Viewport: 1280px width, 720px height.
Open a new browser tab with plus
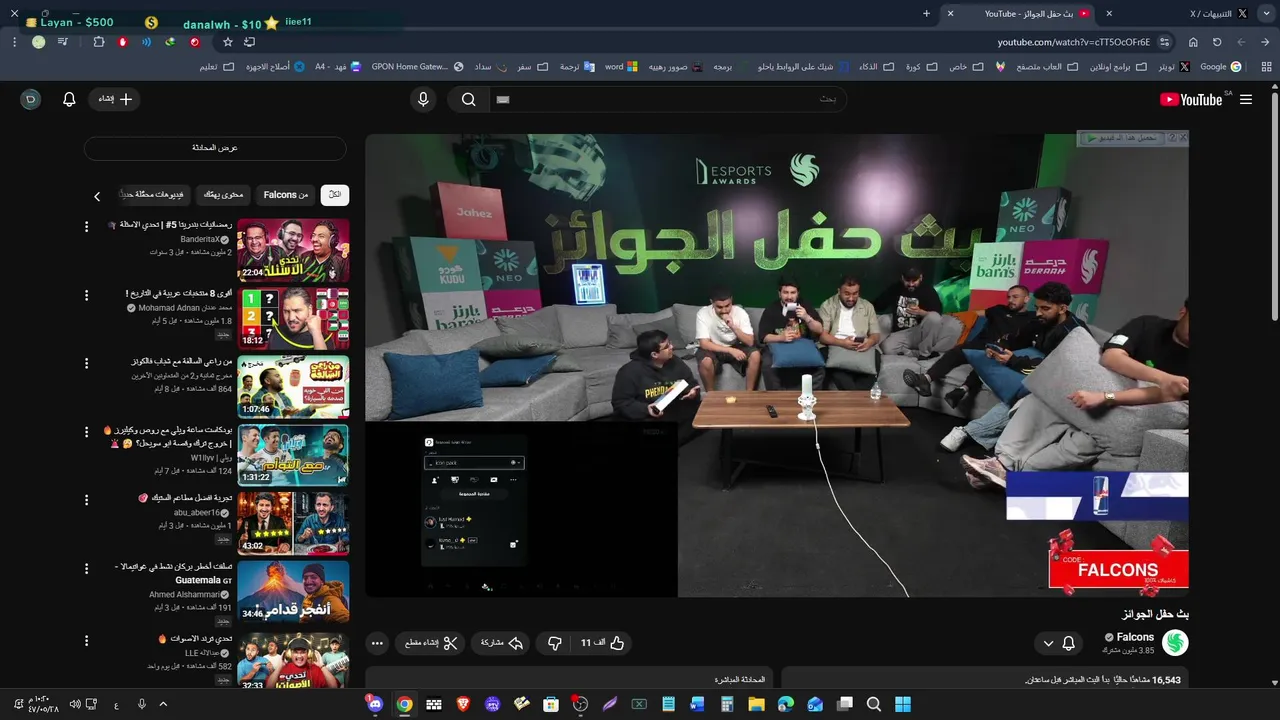[926, 14]
